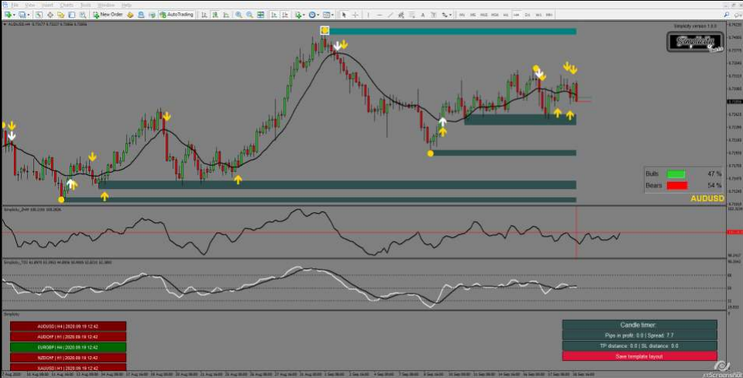Open the Insert menu
This screenshot has height=378, width=743.
pyautogui.click(x=47, y=5)
